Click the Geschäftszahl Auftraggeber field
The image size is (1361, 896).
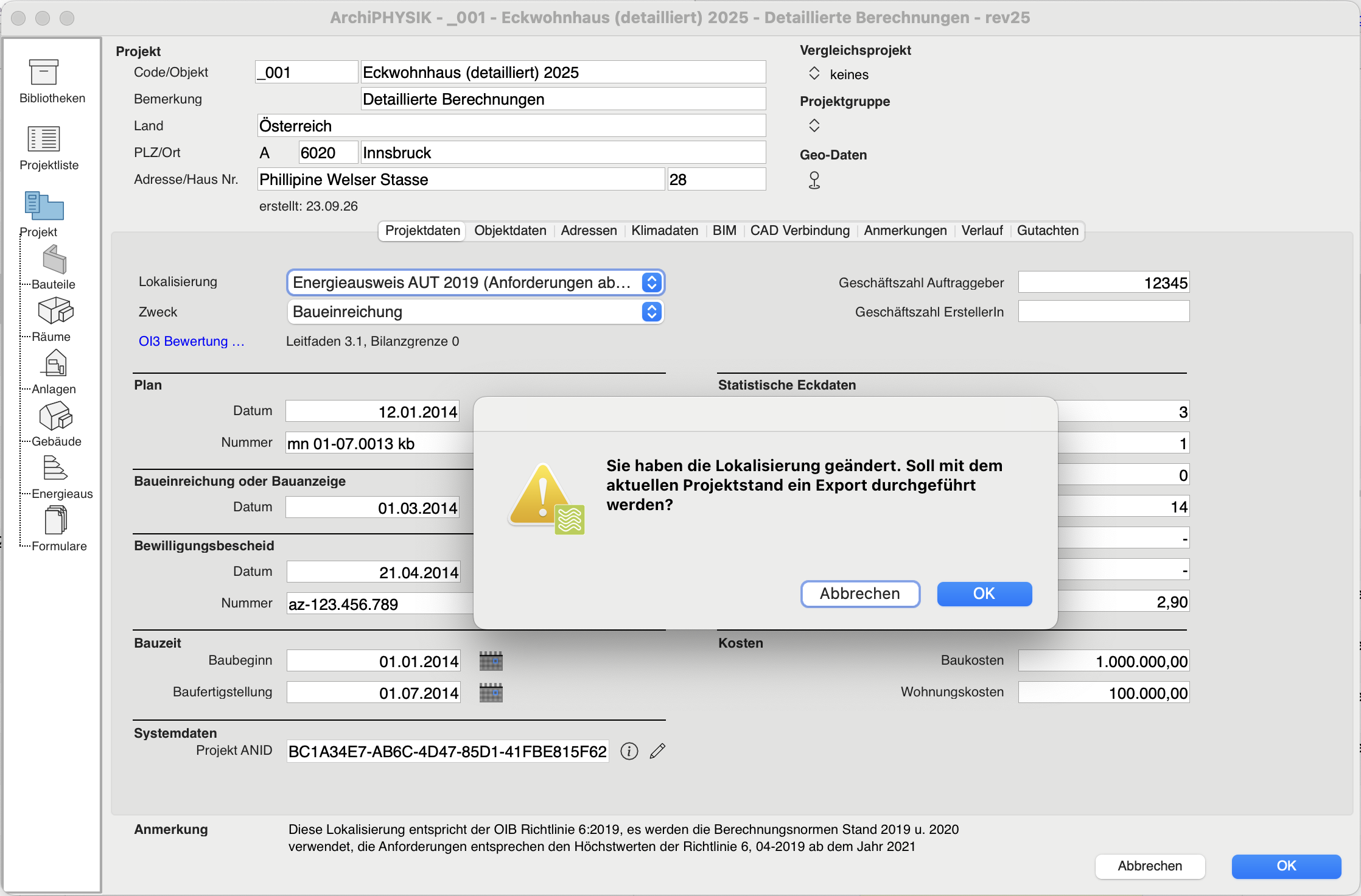click(x=1104, y=282)
